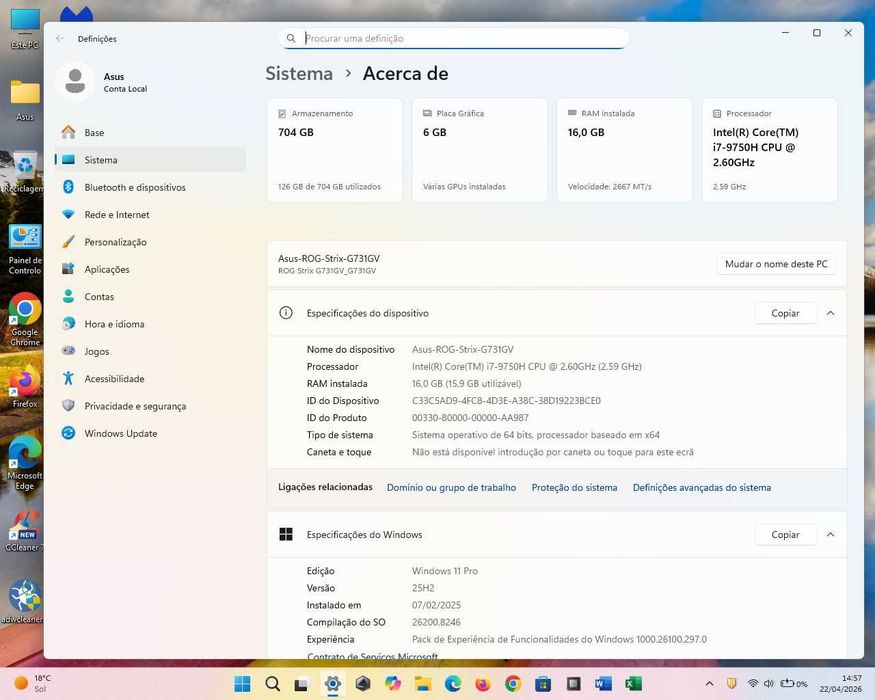Select the ID do Dispositivo value text

(x=506, y=401)
